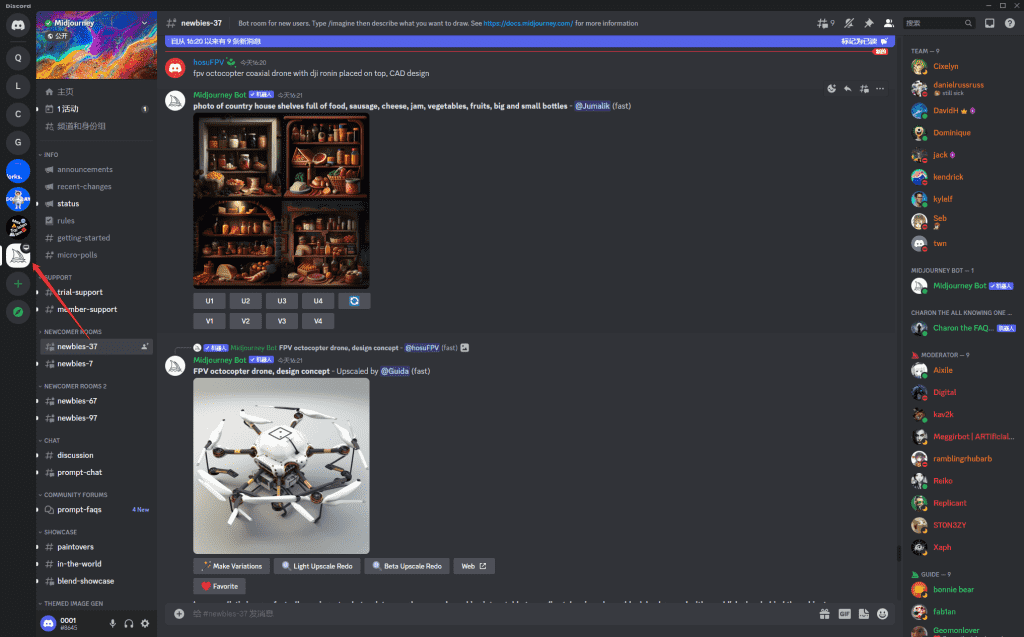Open user settings gear icon
This screenshot has width=1024, height=637.
point(145,623)
